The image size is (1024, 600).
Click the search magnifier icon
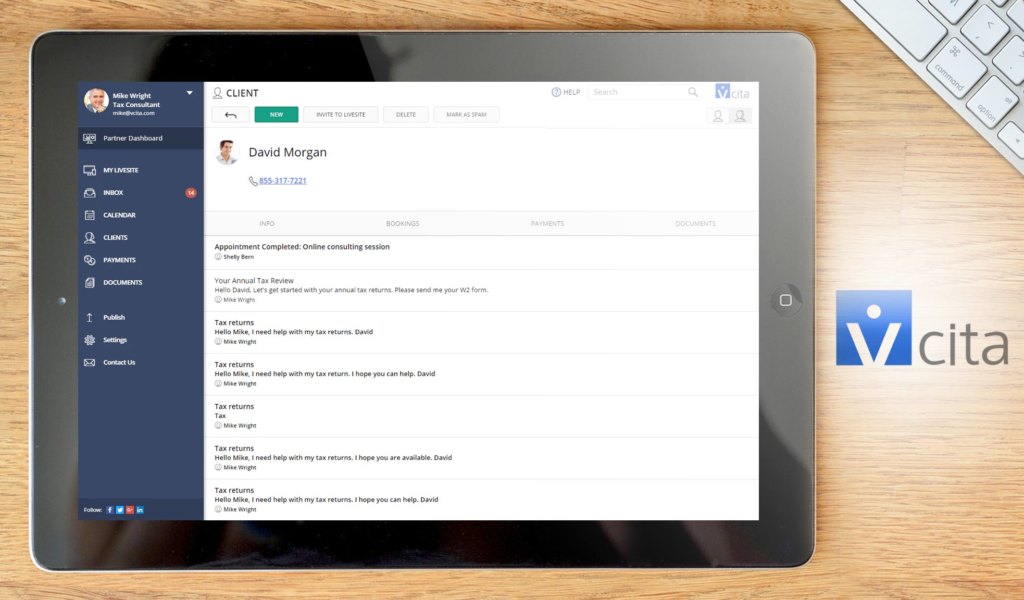pos(693,92)
